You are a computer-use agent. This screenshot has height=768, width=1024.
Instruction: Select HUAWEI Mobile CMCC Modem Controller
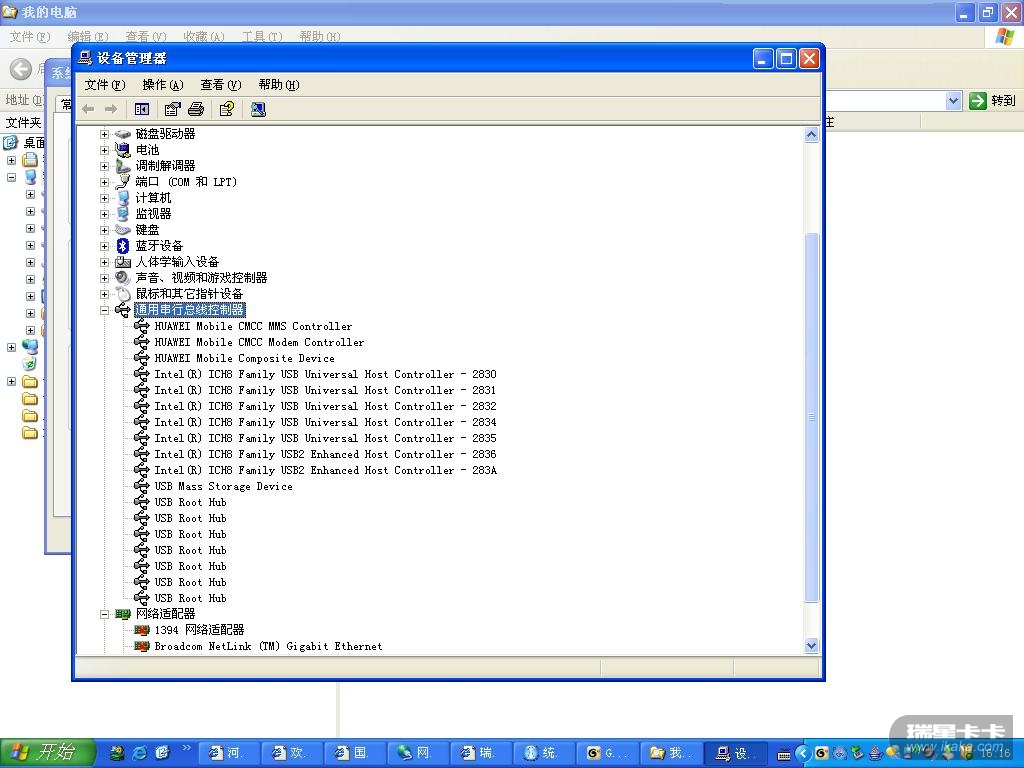pos(259,342)
